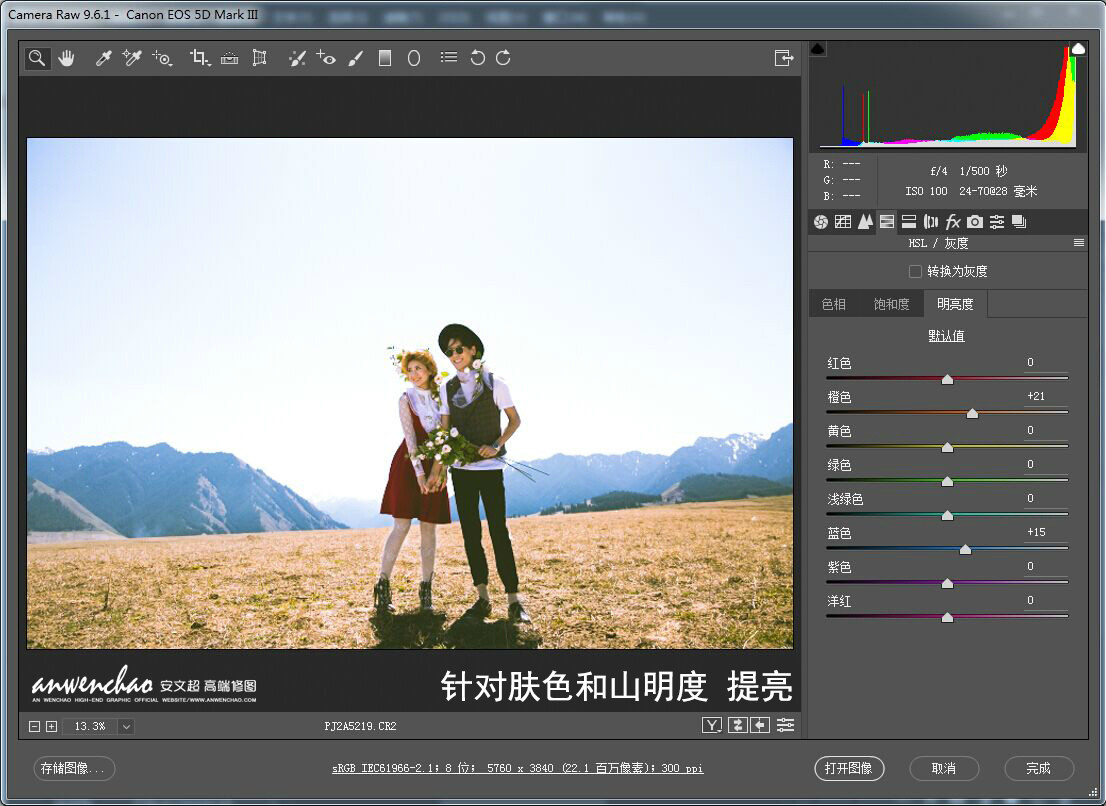Click the 红色 luminance slider handle
Image resolution: width=1106 pixels, height=806 pixels.
(x=947, y=379)
